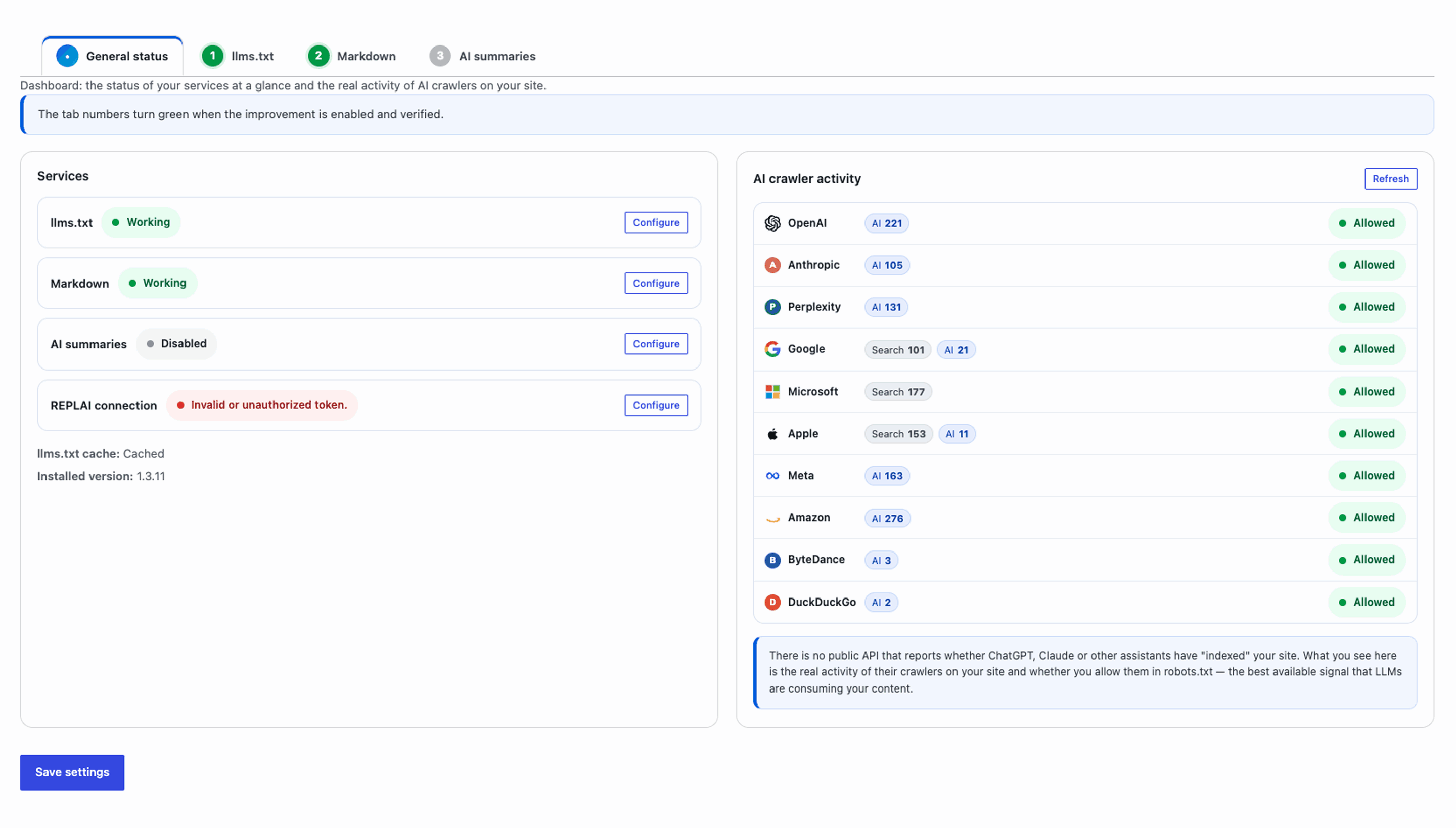Viewport: 1456px width, 828px height.
Task: Click the Markdown Working status badge
Action: 158,283
